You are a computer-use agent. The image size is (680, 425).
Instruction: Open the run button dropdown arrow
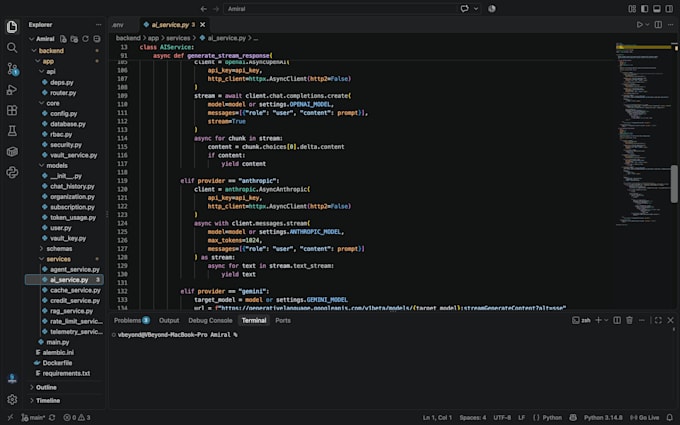647,25
